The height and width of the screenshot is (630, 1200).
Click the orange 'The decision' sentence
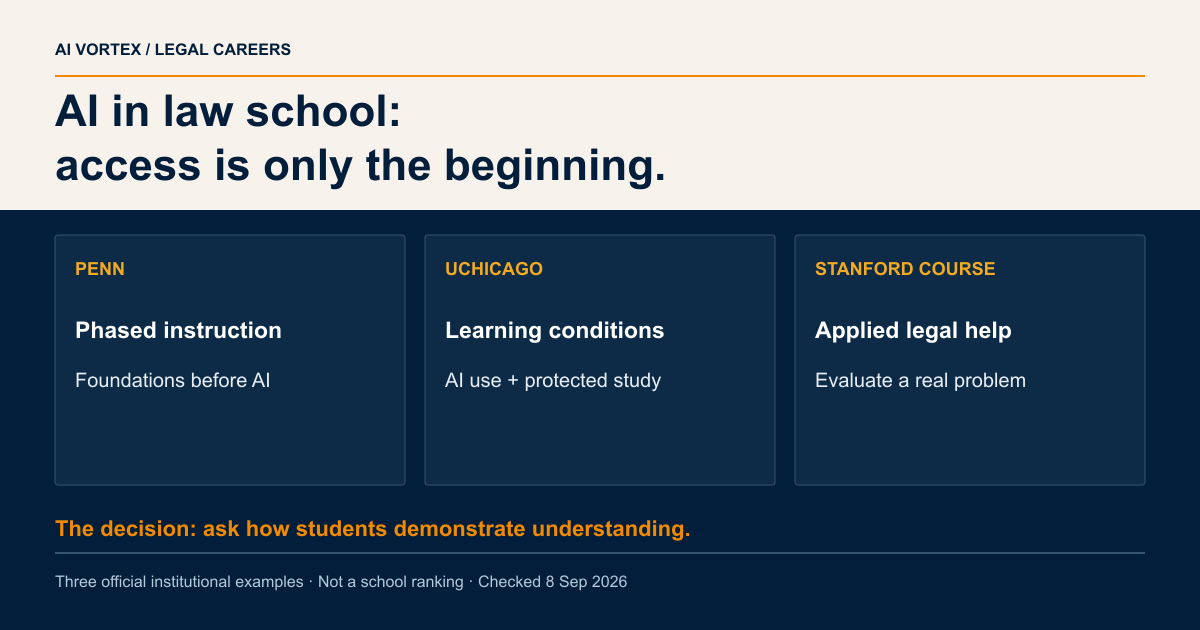[373, 528]
